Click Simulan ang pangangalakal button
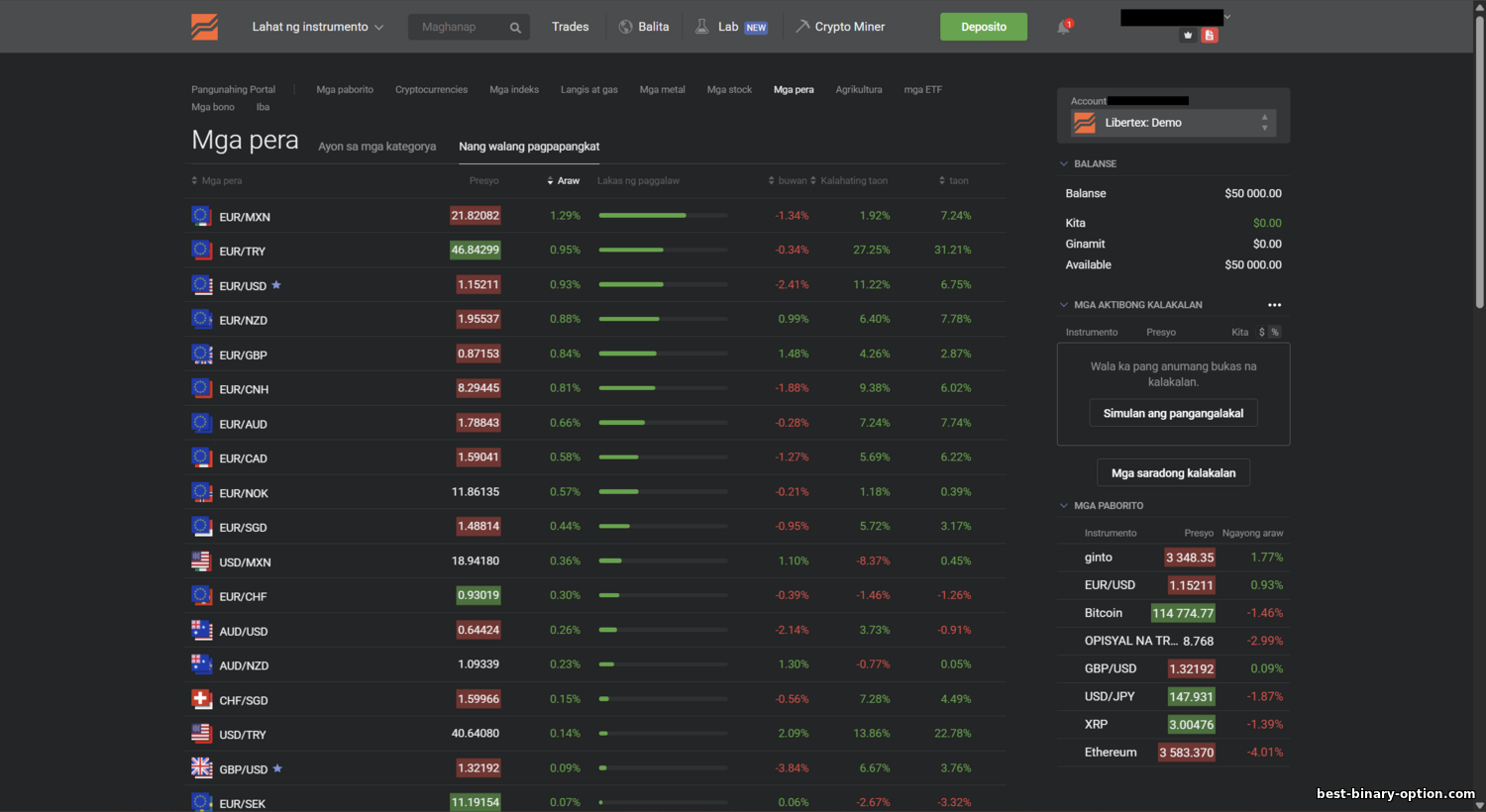Viewport: 1486px width, 812px height. (1173, 413)
